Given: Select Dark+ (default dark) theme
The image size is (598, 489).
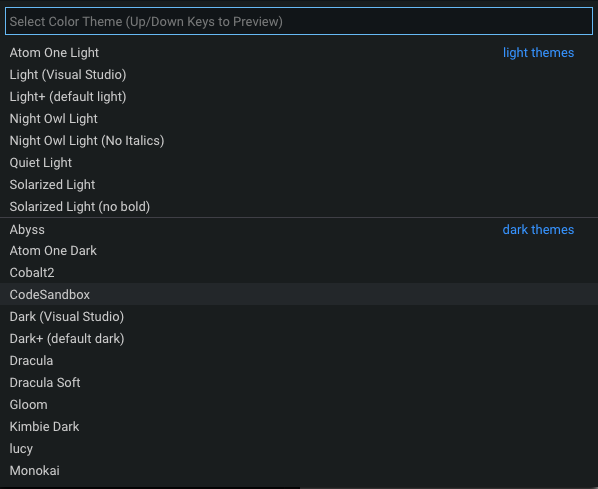Looking at the screenshot, I should coord(299,339).
